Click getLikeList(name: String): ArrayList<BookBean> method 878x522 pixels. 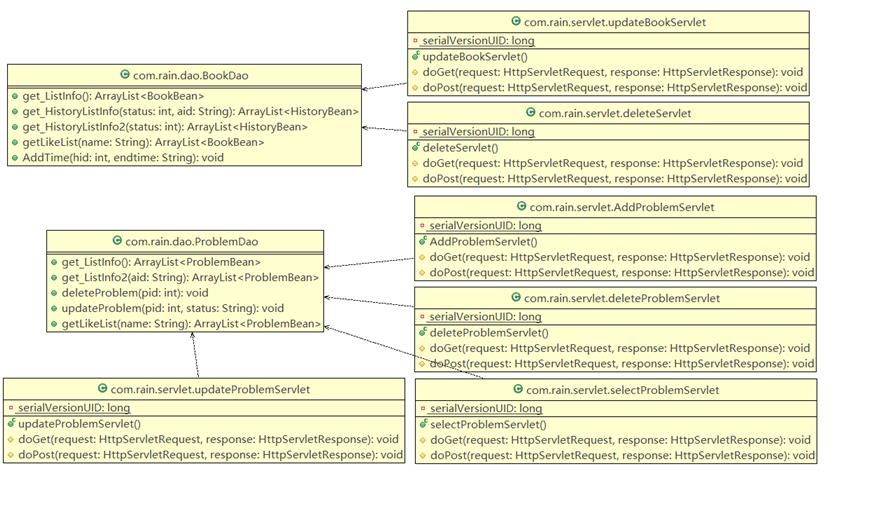tap(143, 142)
